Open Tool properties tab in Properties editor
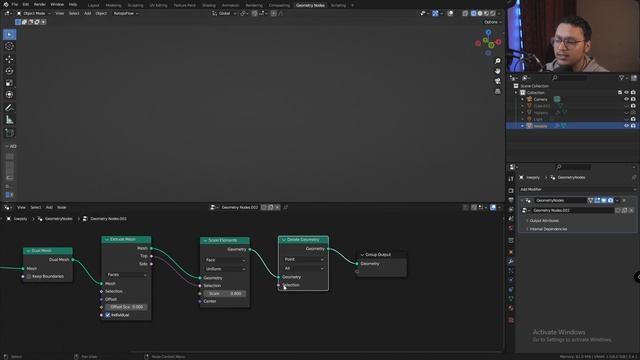The height and width of the screenshot is (360, 640). tap(511, 179)
